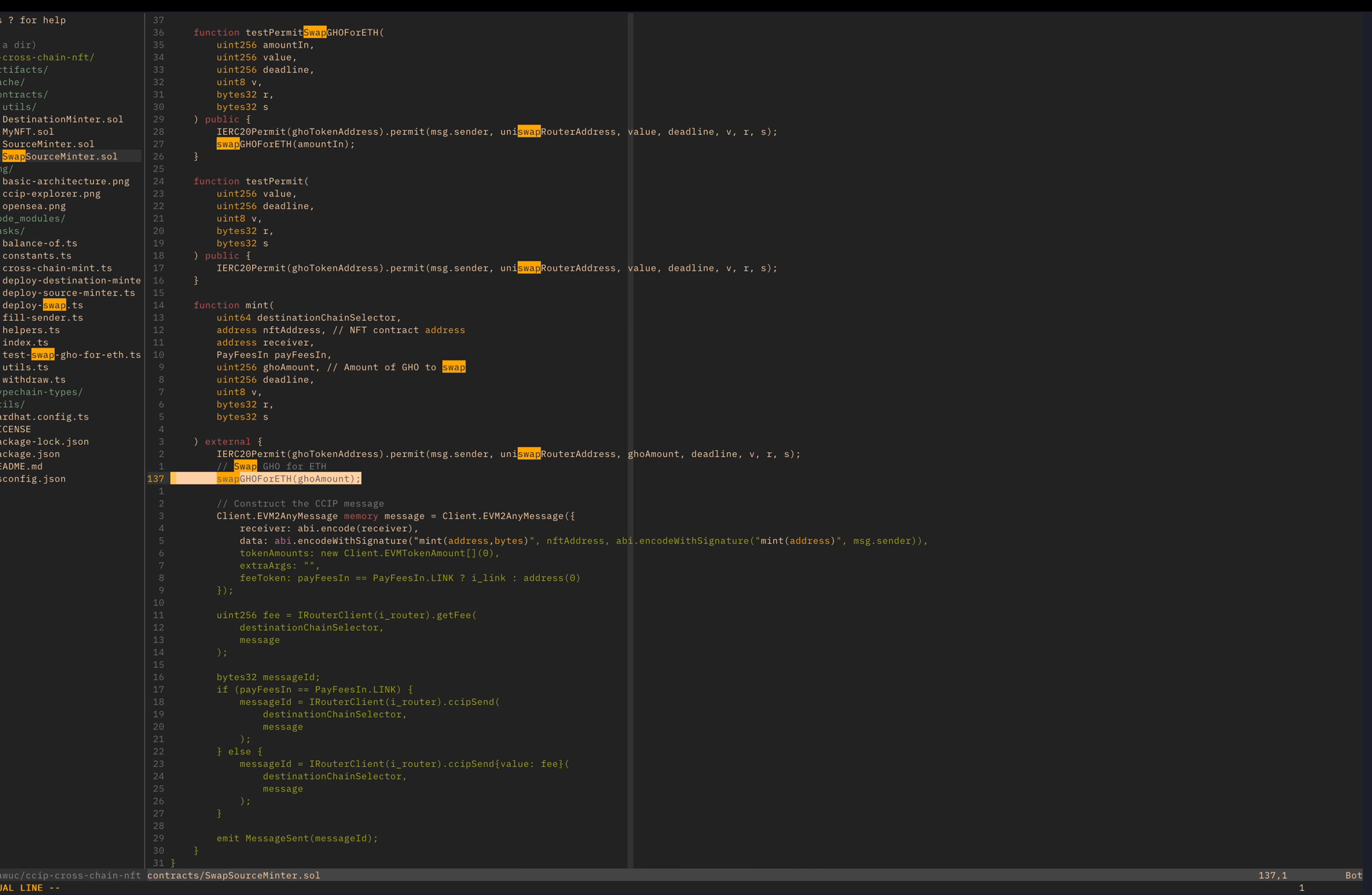This screenshot has height=895, width=1372.
Task: Click 'emit MessageSent(messageId);' line
Action: coord(297,838)
